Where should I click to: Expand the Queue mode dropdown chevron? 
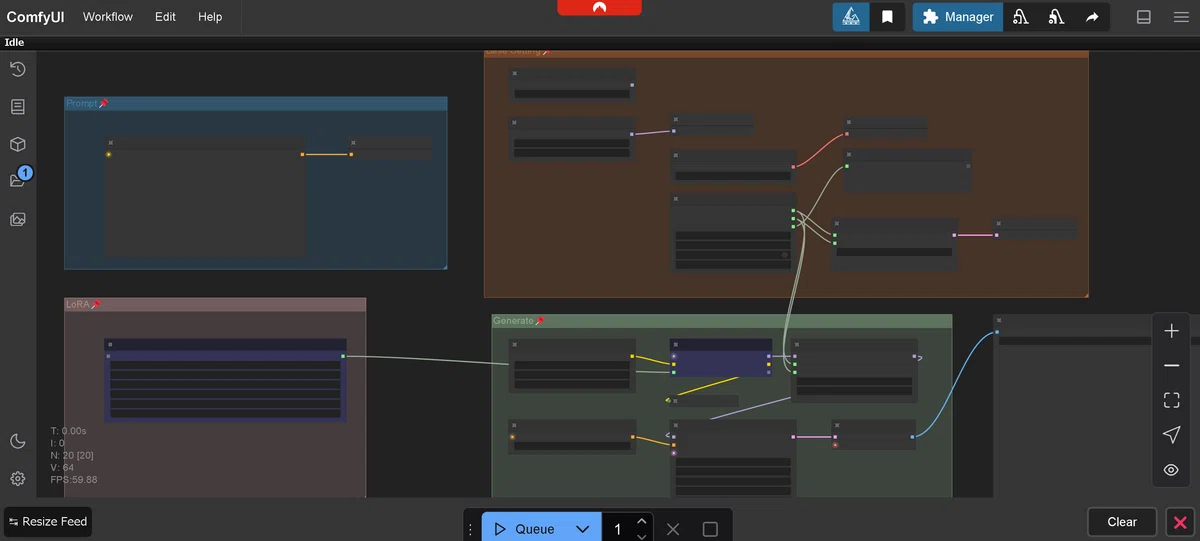point(583,529)
